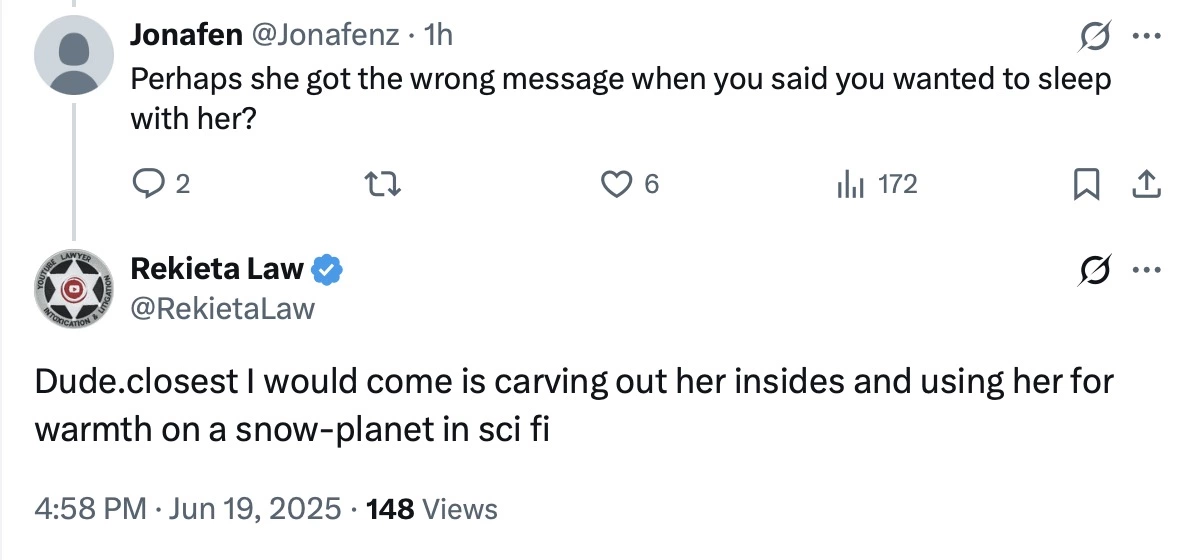Like Jonafen's tweet with heart icon
The image size is (1198, 560).
[x=615, y=184]
